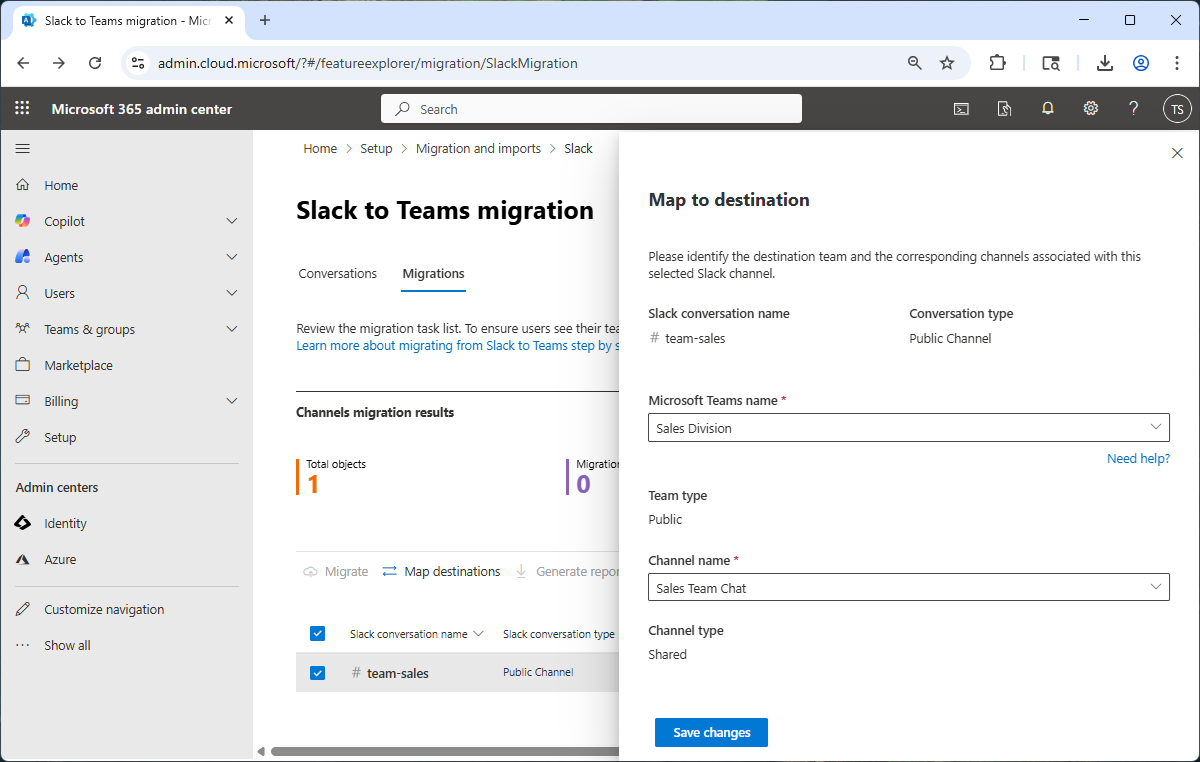Uncheck the team-sales row checkbox
Screen dimensions: 1200x762
point(317,673)
